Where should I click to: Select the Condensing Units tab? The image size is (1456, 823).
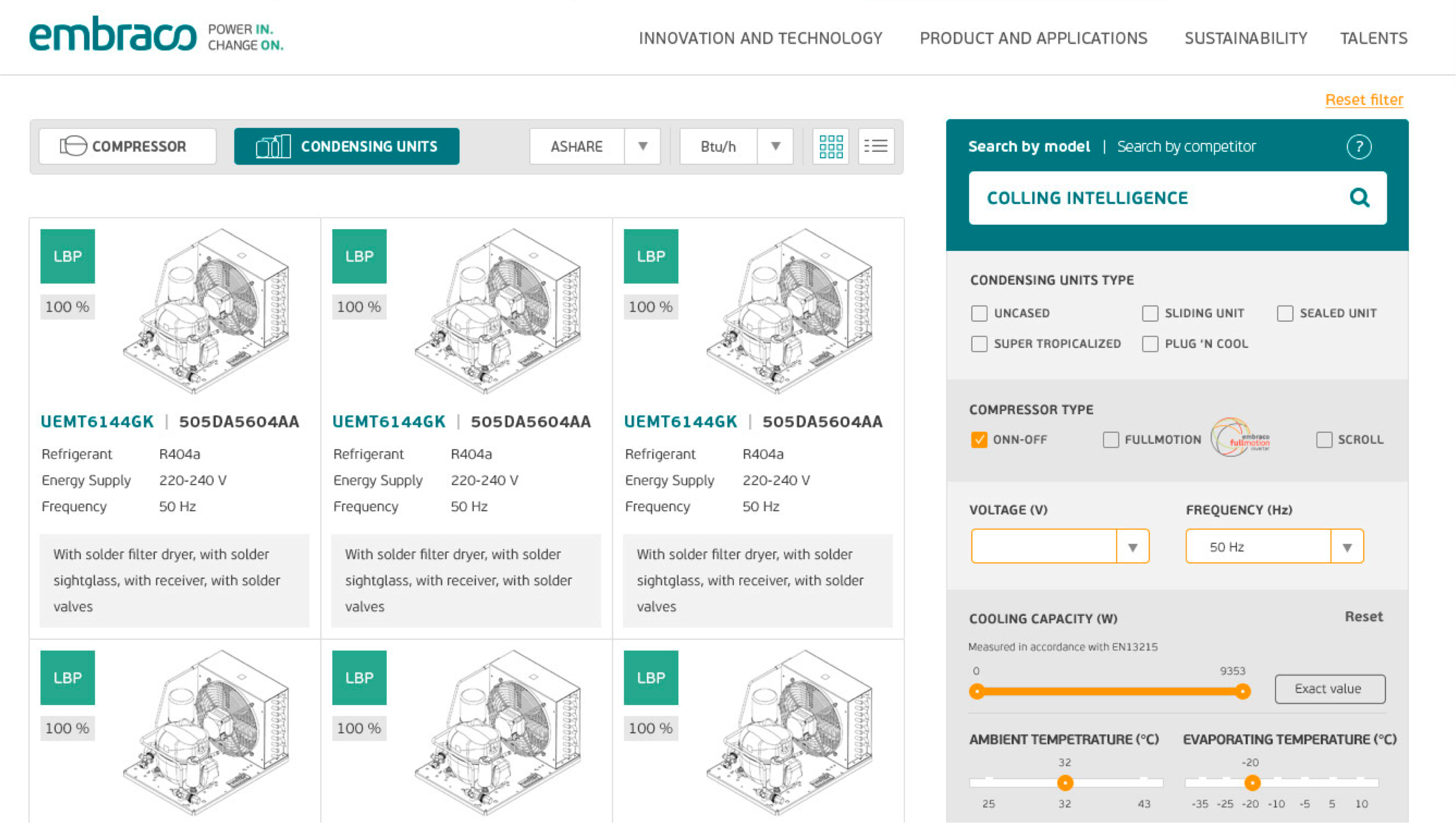(347, 147)
